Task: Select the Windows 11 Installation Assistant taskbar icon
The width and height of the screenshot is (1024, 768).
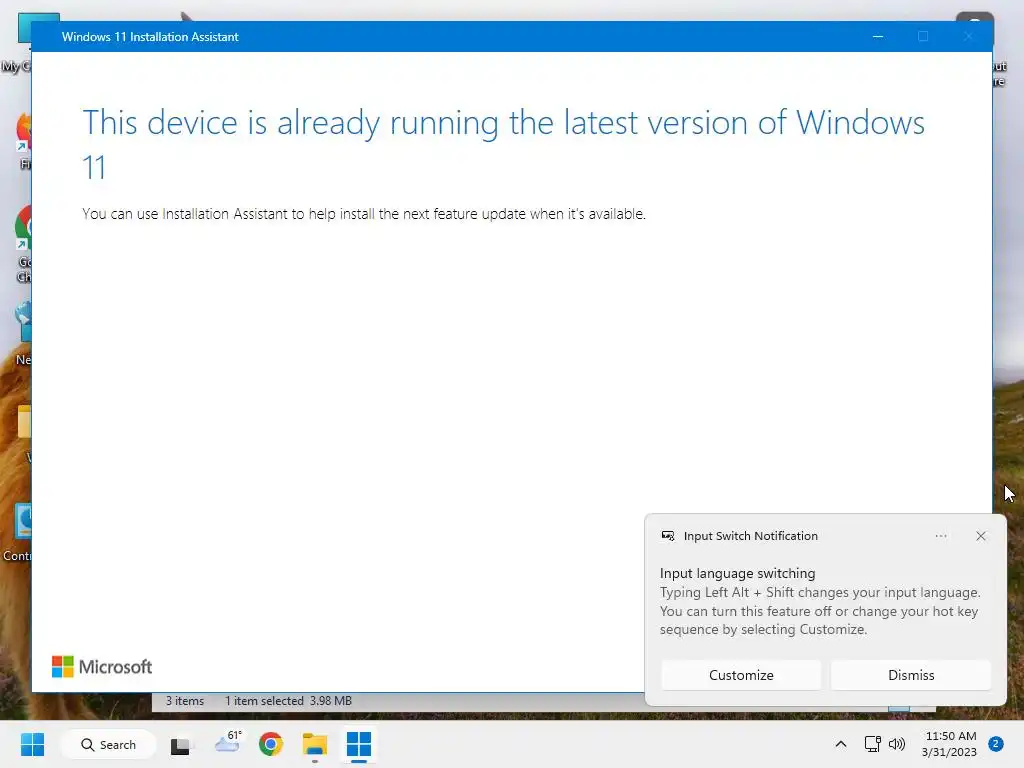Action: click(x=359, y=744)
